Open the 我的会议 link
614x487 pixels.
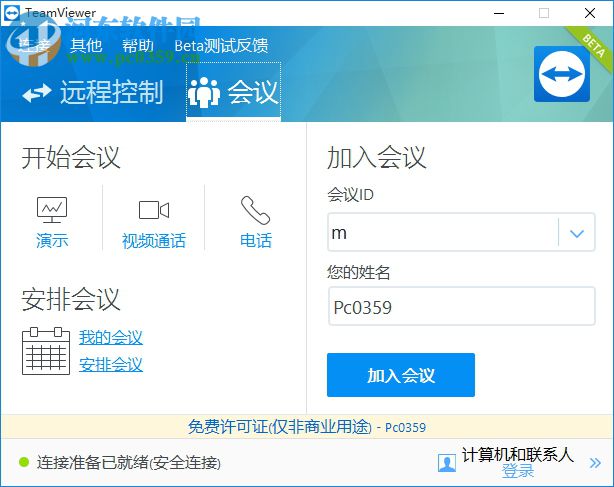111,337
